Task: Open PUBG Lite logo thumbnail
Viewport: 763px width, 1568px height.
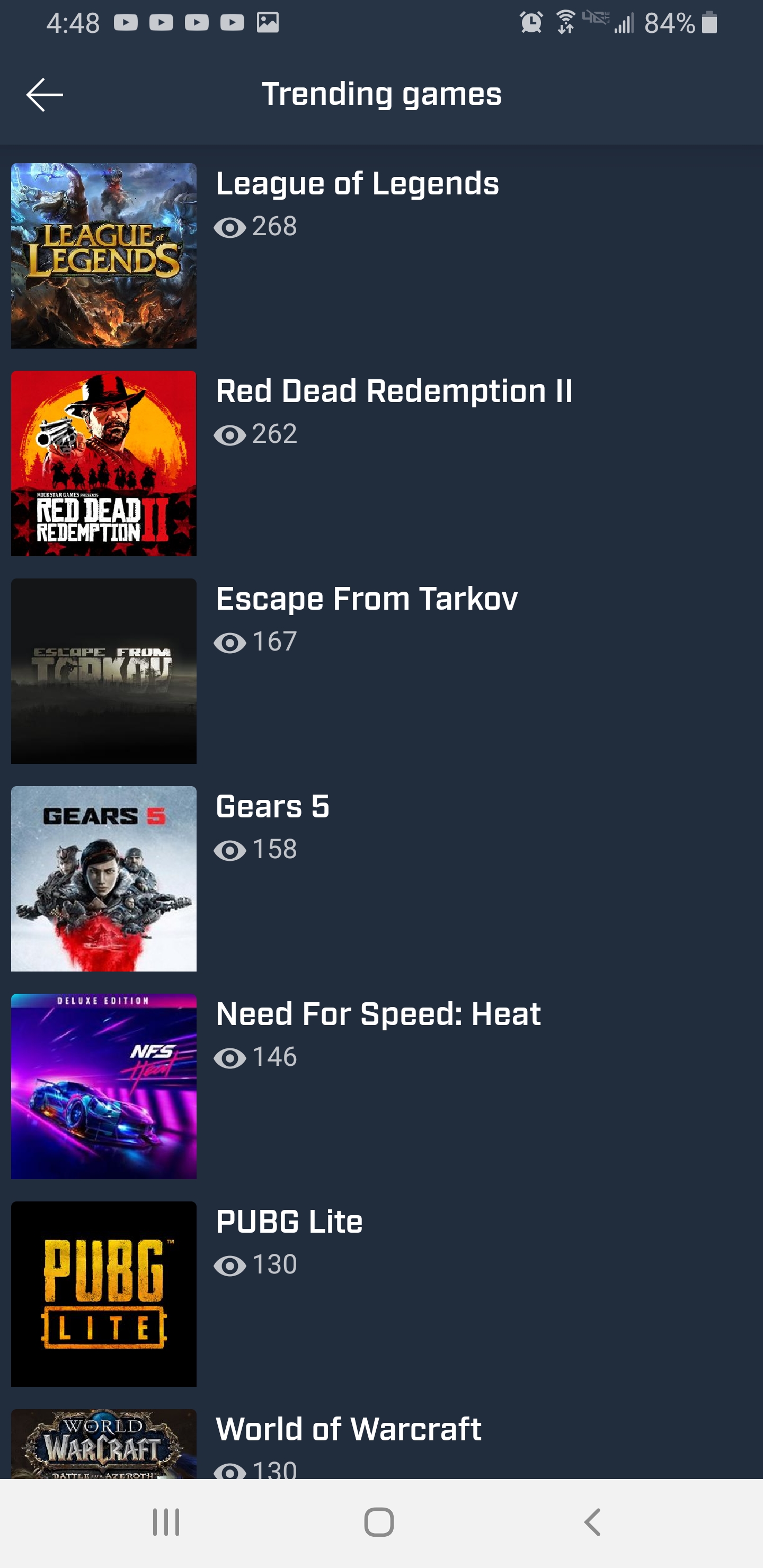Action: [103, 1294]
